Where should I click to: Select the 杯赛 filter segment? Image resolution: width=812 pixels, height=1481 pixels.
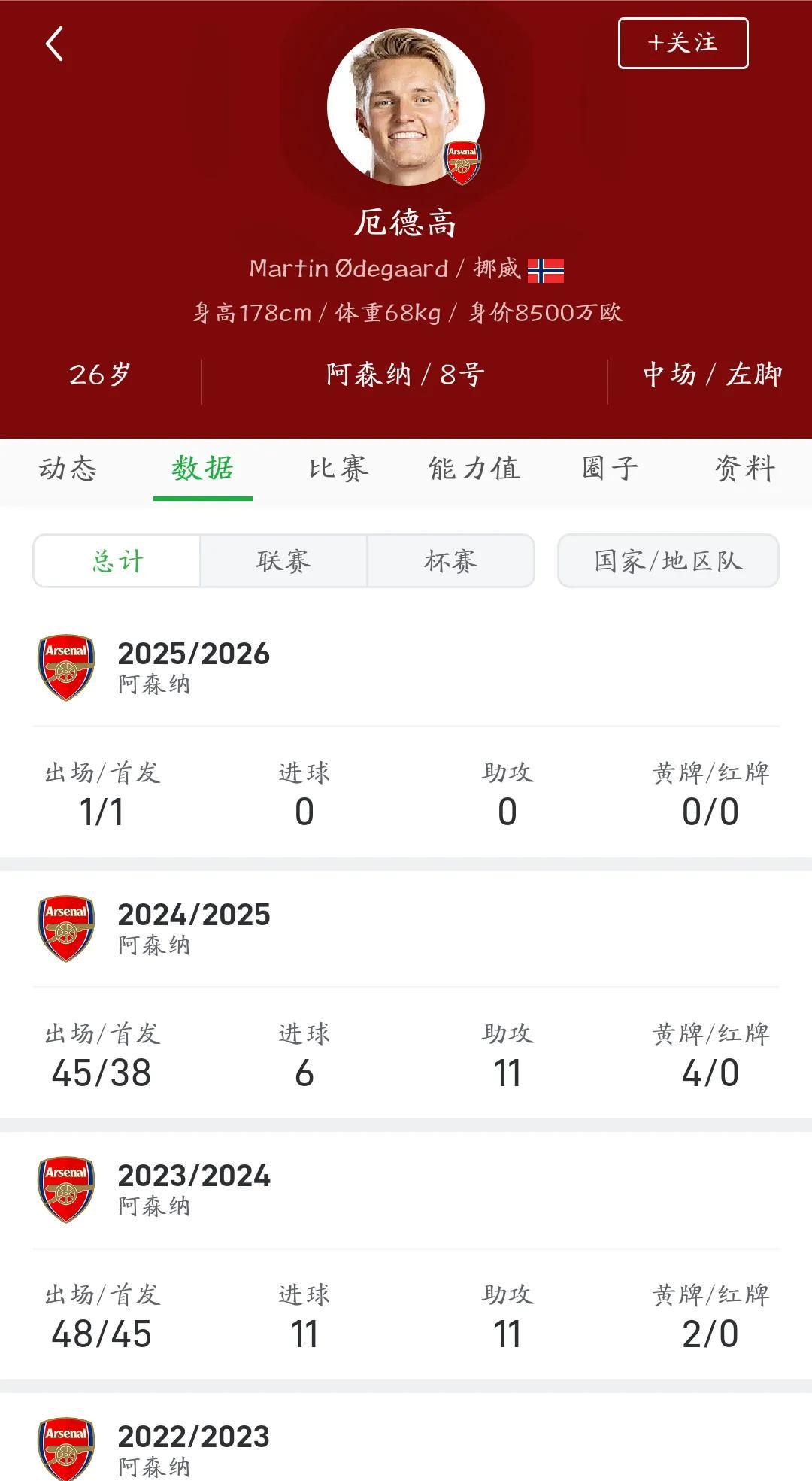pyautogui.click(x=450, y=561)
